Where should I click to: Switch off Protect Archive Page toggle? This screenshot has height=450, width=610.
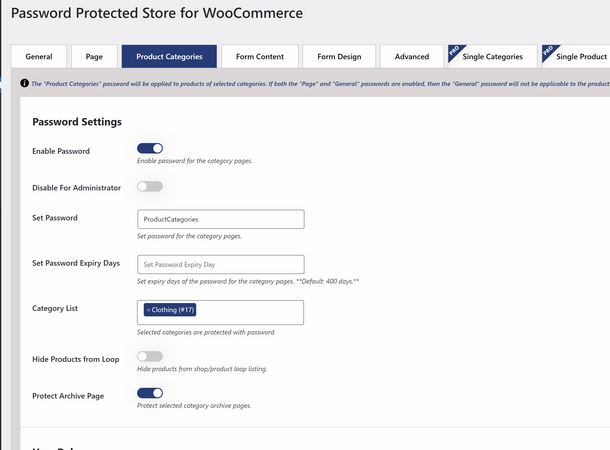(x=150, y=393)
